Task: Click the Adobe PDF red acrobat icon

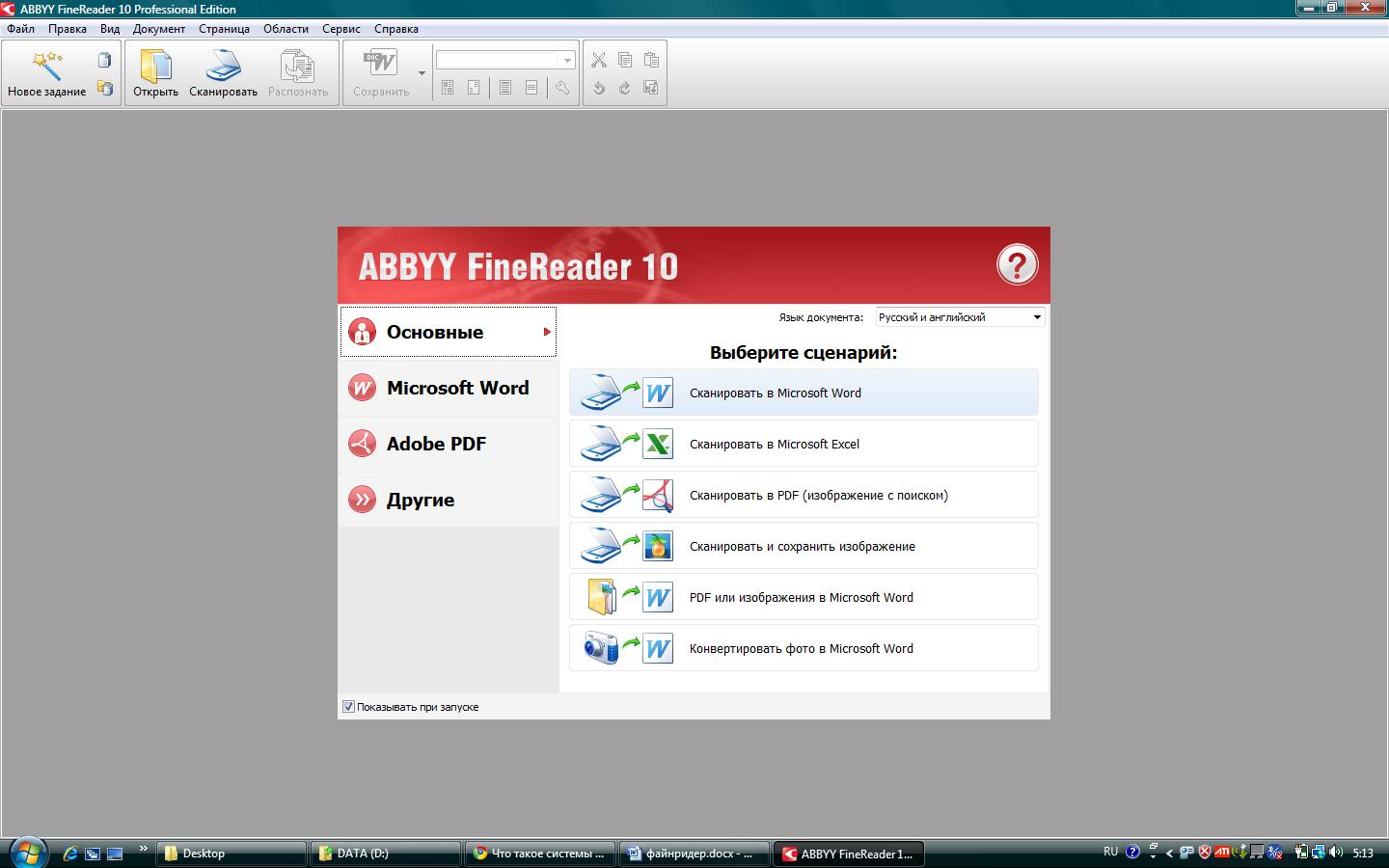Action: [x=362, y=444]
